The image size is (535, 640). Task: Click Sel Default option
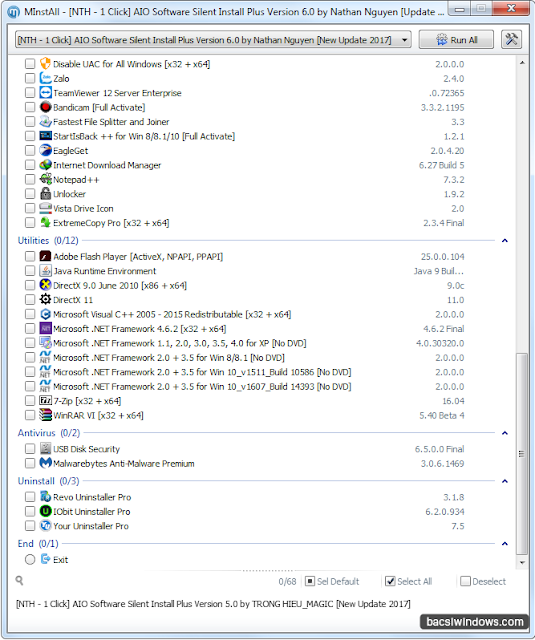pyautogui.click(x=332, y=581)
